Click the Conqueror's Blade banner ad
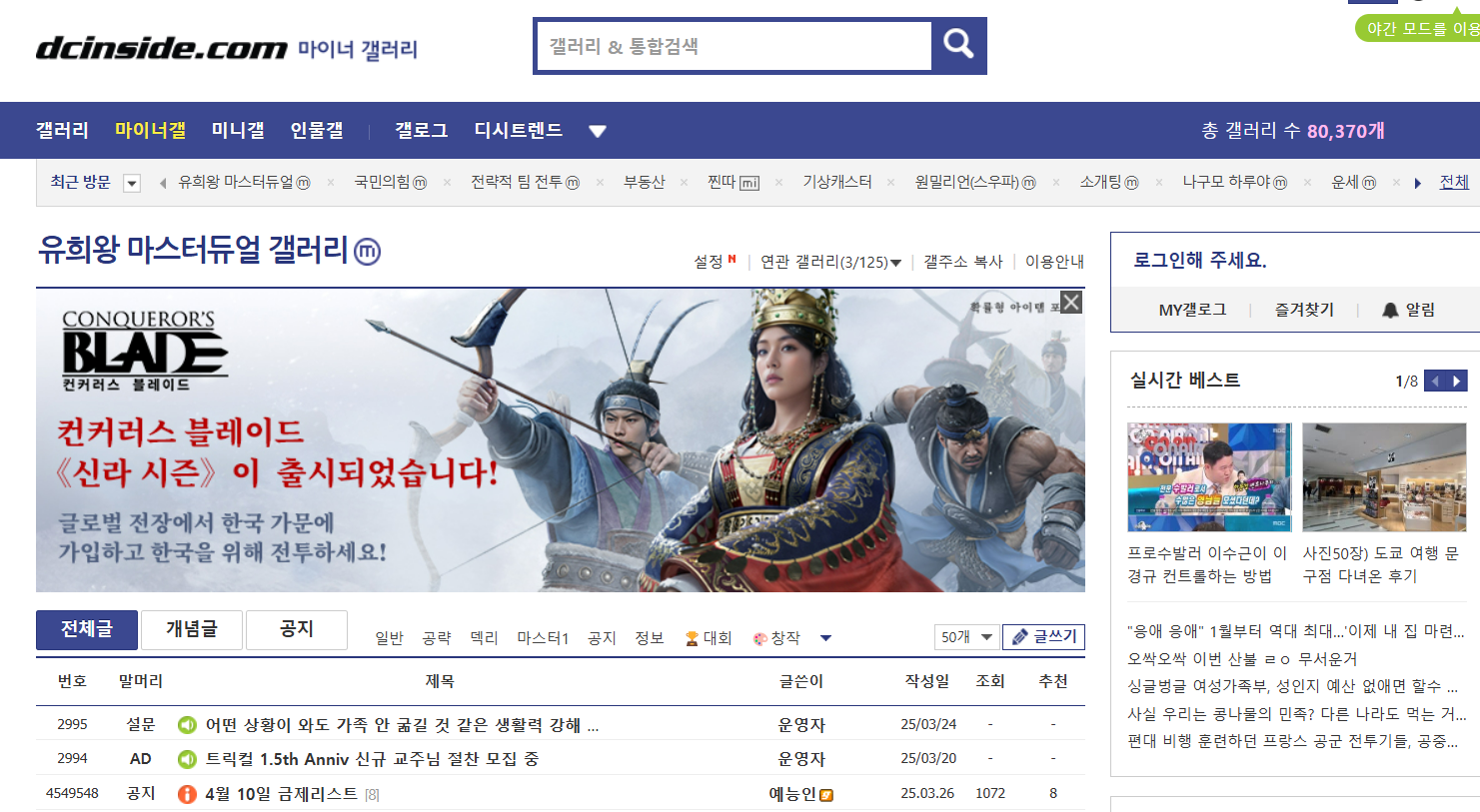Viewport: 1480px width, 812px height. tap(560, 440)
